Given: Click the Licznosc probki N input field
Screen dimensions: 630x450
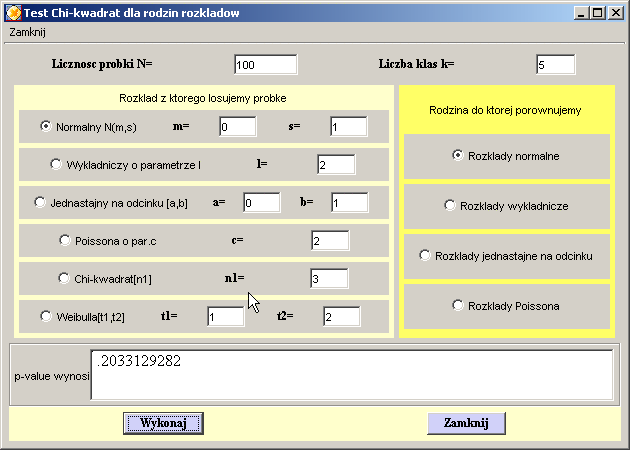Looking at the screenshot, I should 265,65.
